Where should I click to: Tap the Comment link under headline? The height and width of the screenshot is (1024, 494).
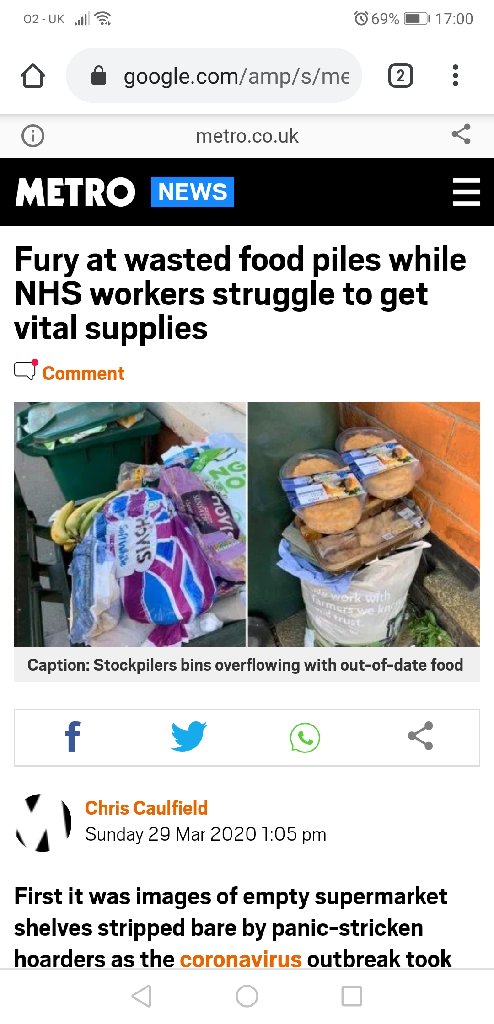pos(83,373)
